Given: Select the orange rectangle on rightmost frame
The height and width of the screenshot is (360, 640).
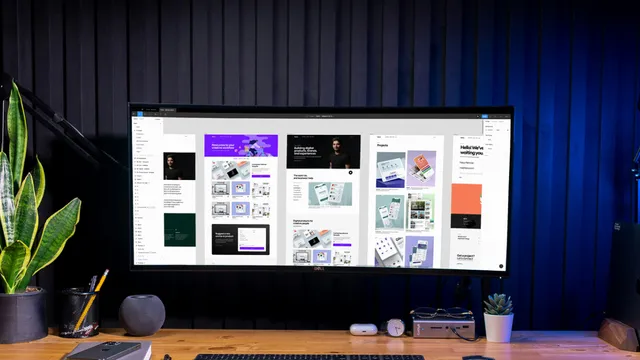Looking at the screenshot, I should [466, 199].
